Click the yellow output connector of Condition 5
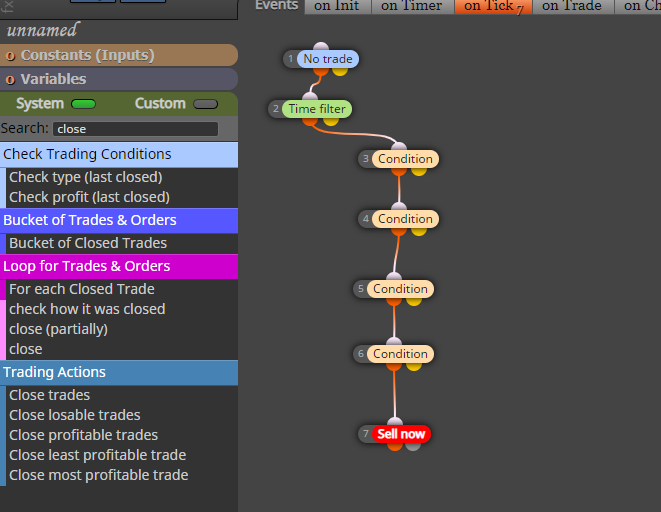The width and height of the screenshot is (661, 512). pyautogui.click(x=414, y=301)
